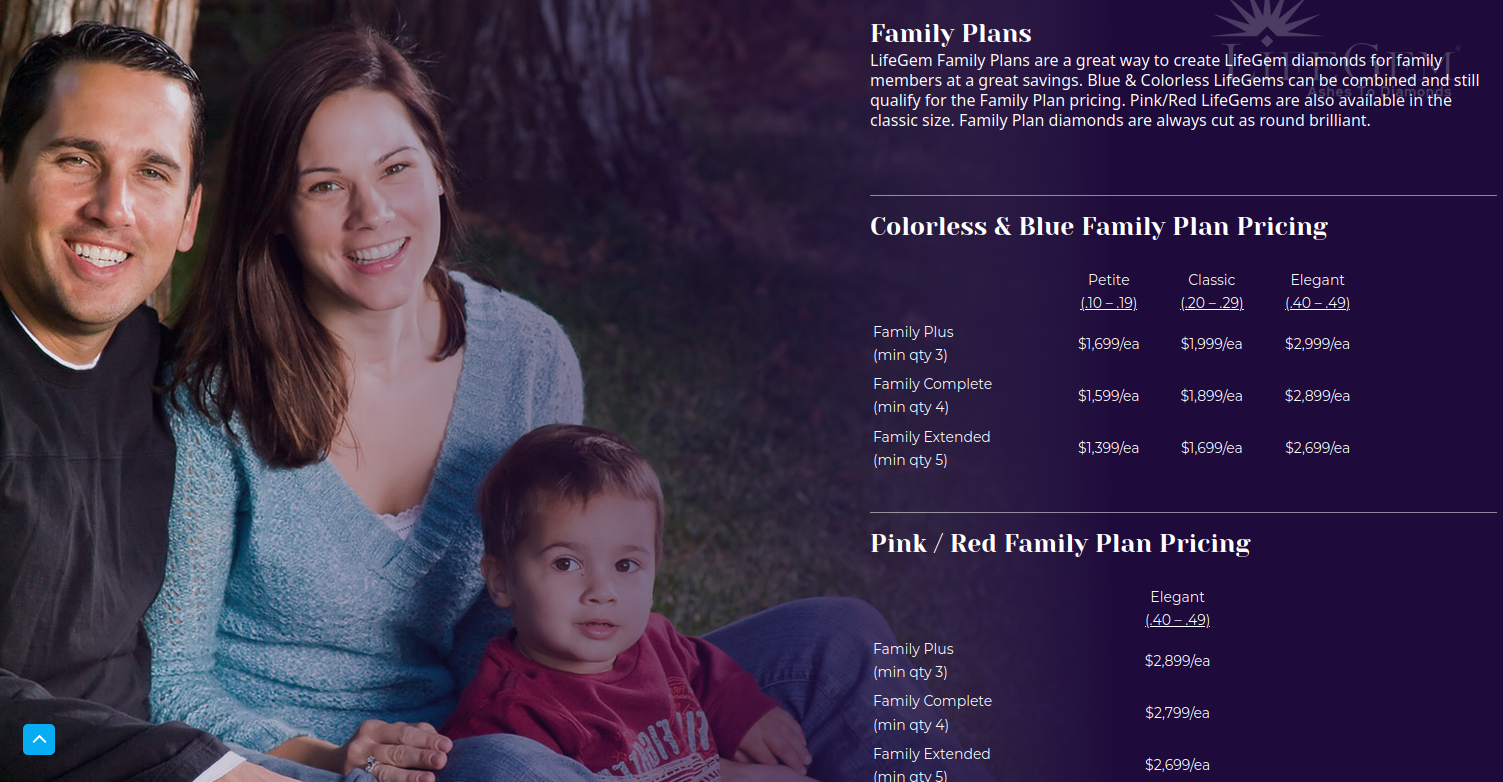Open the Colorless & Blue Elegant (.40 – .49) link

(1317, 303)
